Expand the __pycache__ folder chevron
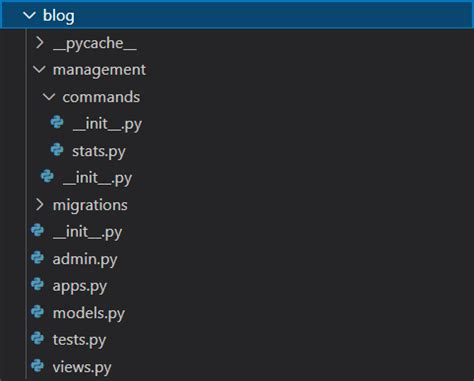474x381 pixels. 40,43
